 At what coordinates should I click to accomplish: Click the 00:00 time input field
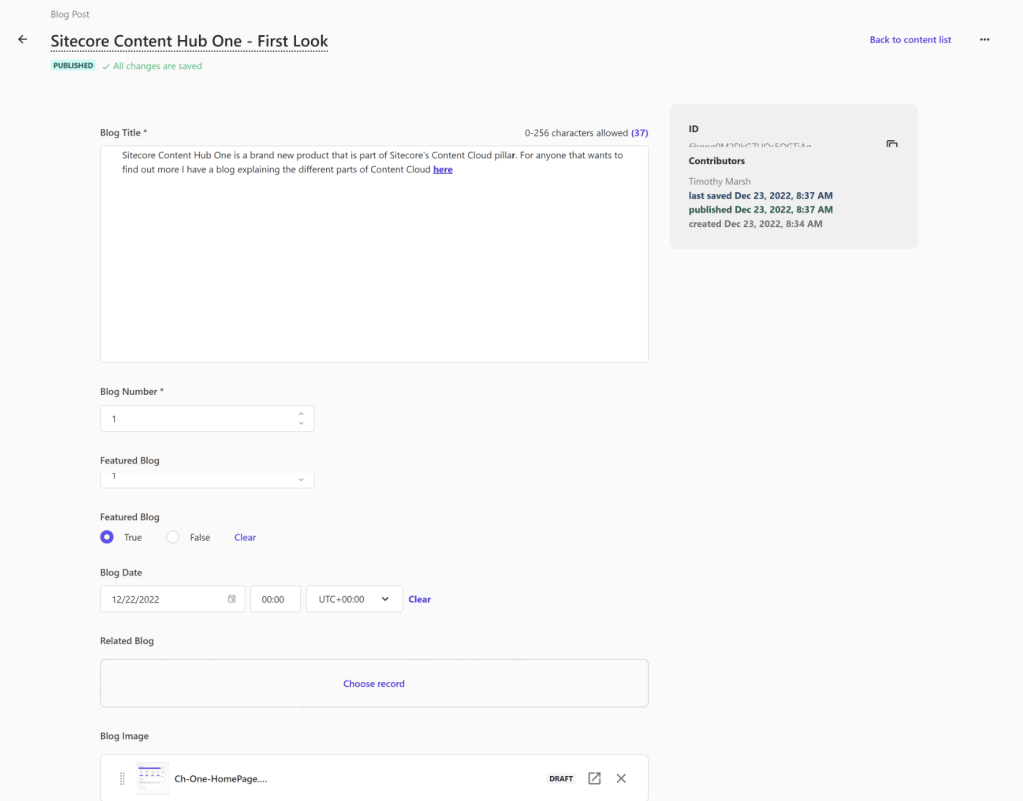[x=274, y=599]
